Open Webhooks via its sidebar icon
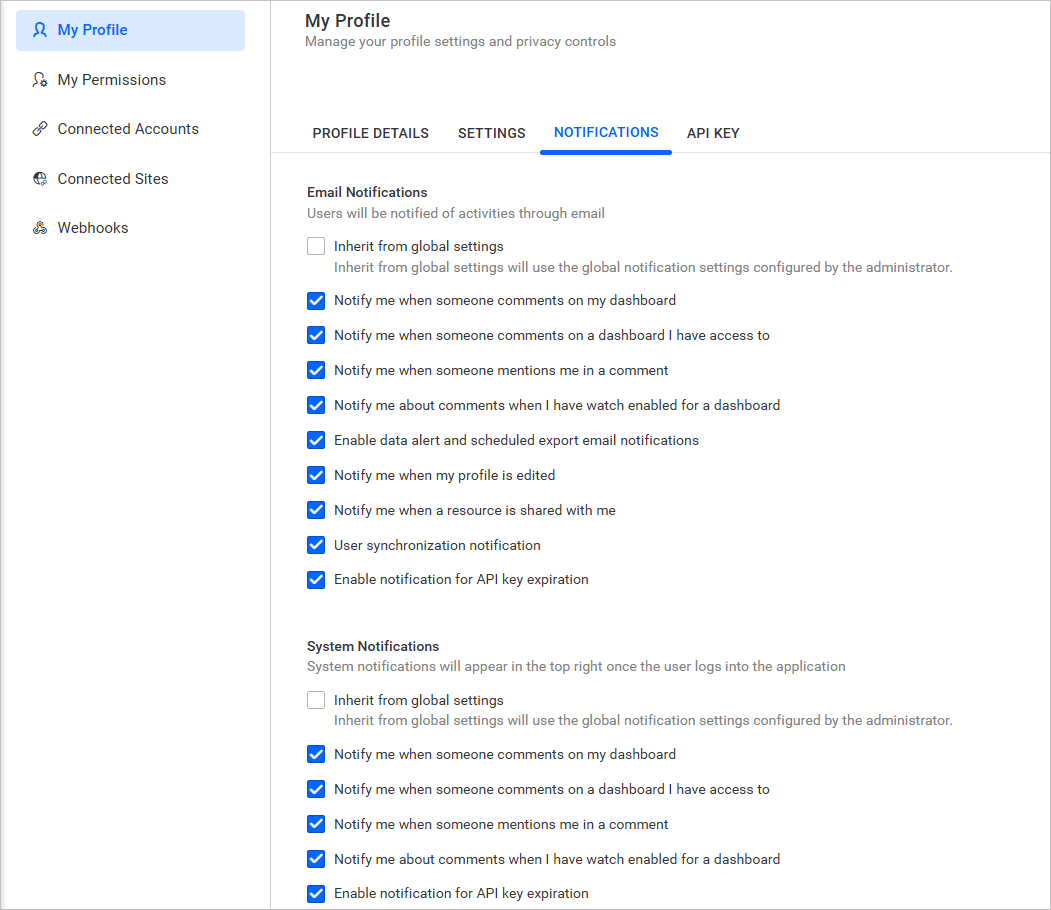This screenshot has width=1051, height=910. pyautogui.click(x=39, y=227)
